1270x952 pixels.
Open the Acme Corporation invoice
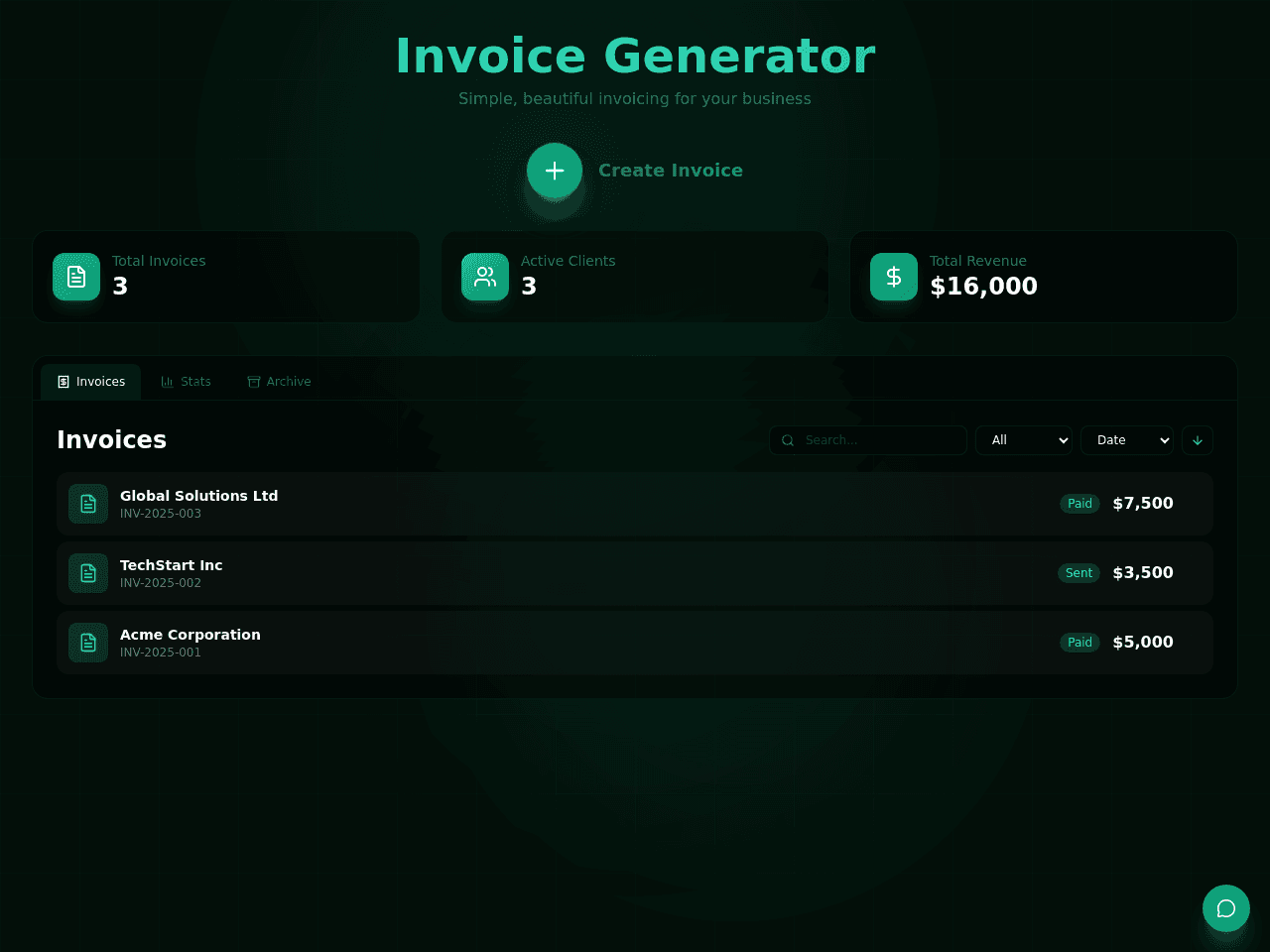(x=635, y=643)
